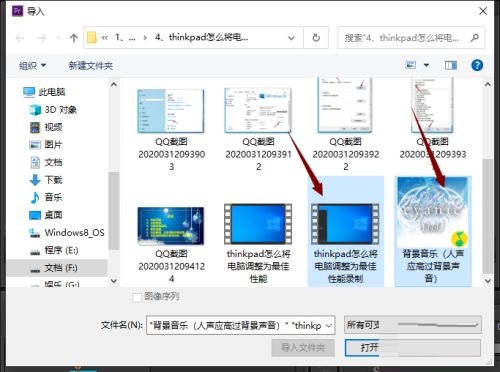The width and height of the screenshot is (500, 372).
Task: Click the forward navigation arrow
Action: (41, 38)
